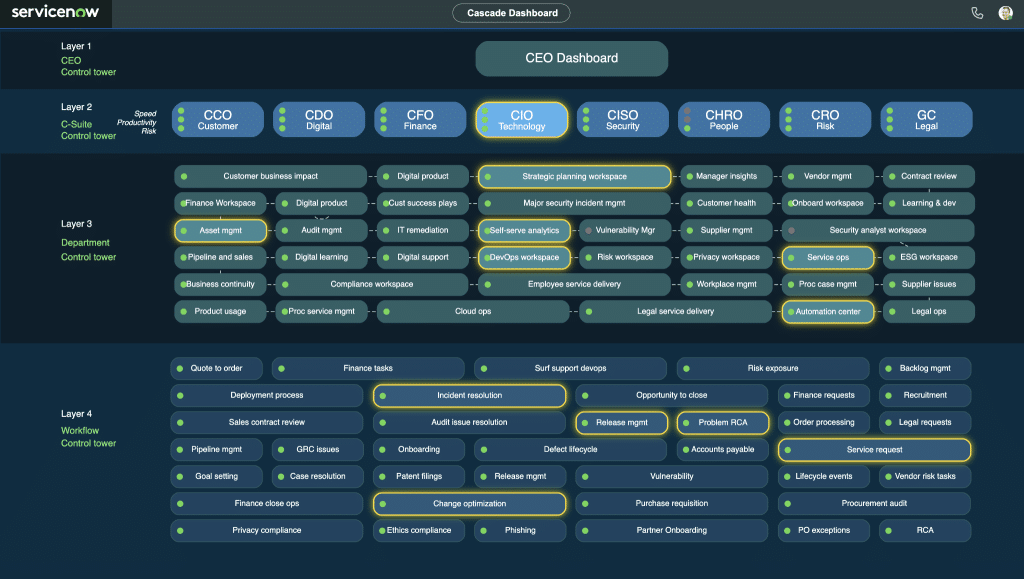Open Opportunity to close workflow
This screenshot has width=1024, height=579.
pyautogui.click(x=671, y=396)
